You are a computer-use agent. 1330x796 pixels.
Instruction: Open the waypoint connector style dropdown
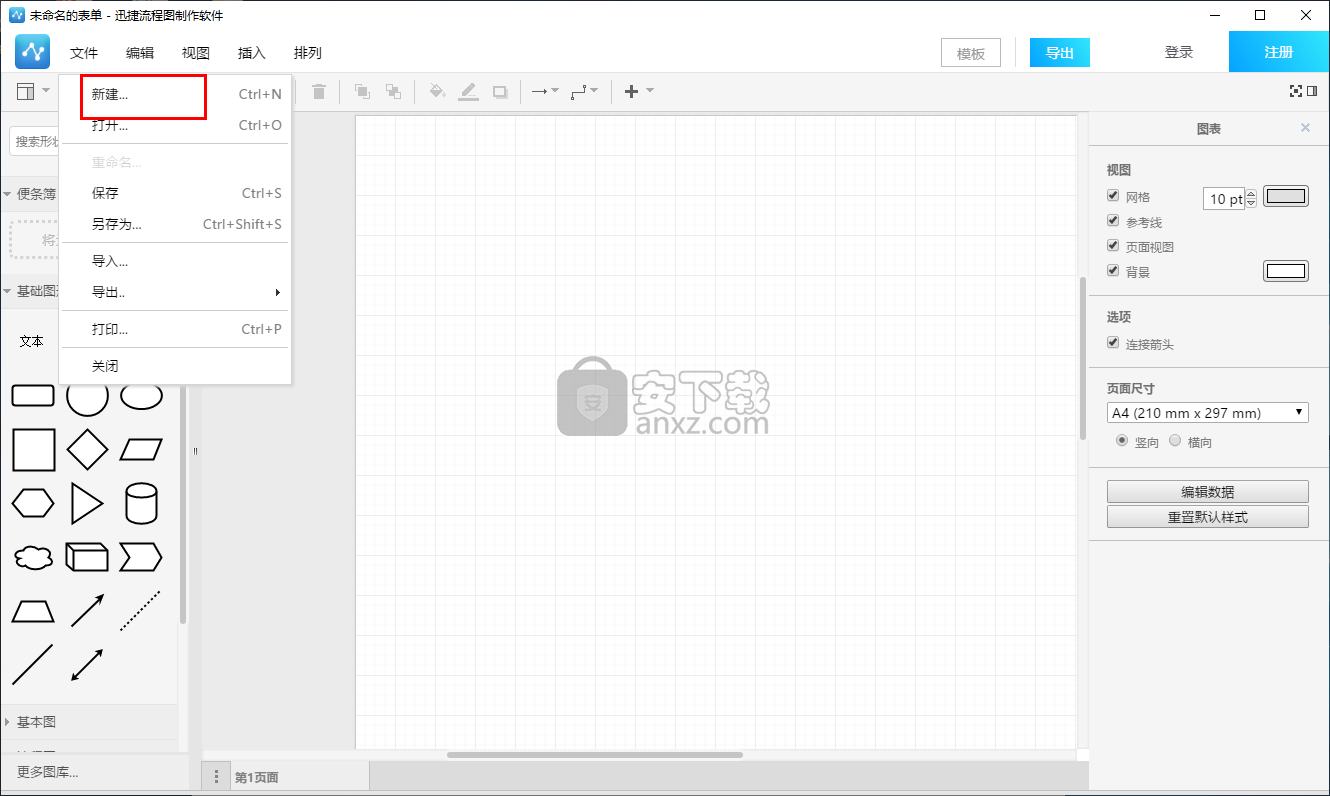pyautogui.click(x=585, y=92)
